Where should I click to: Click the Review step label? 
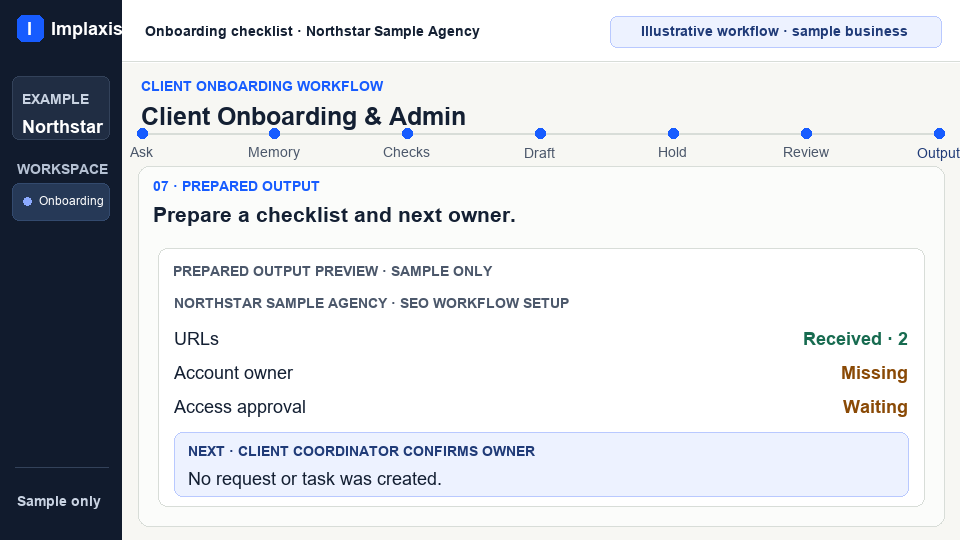click(806, 152)
